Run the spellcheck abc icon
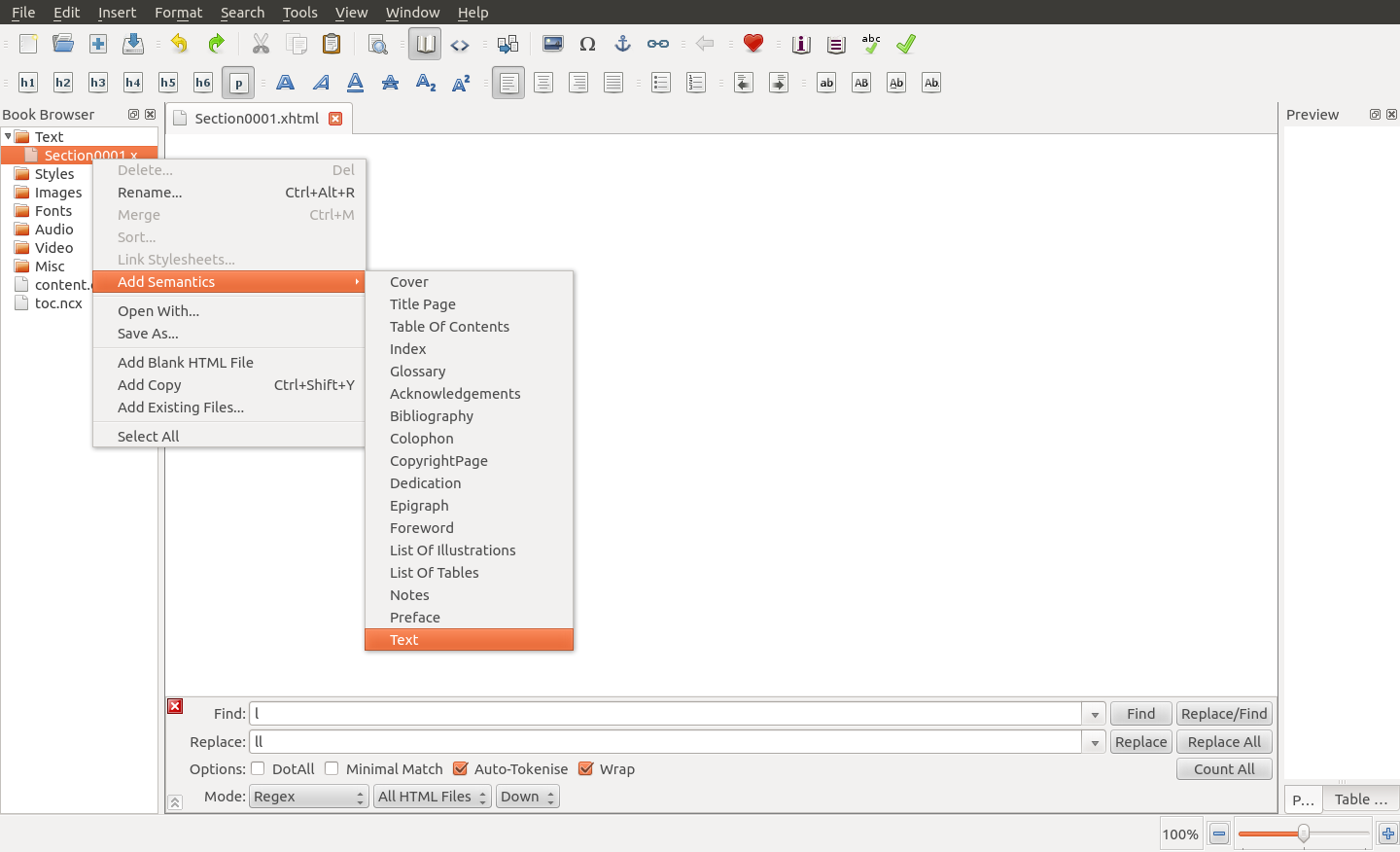 point(871,44)
